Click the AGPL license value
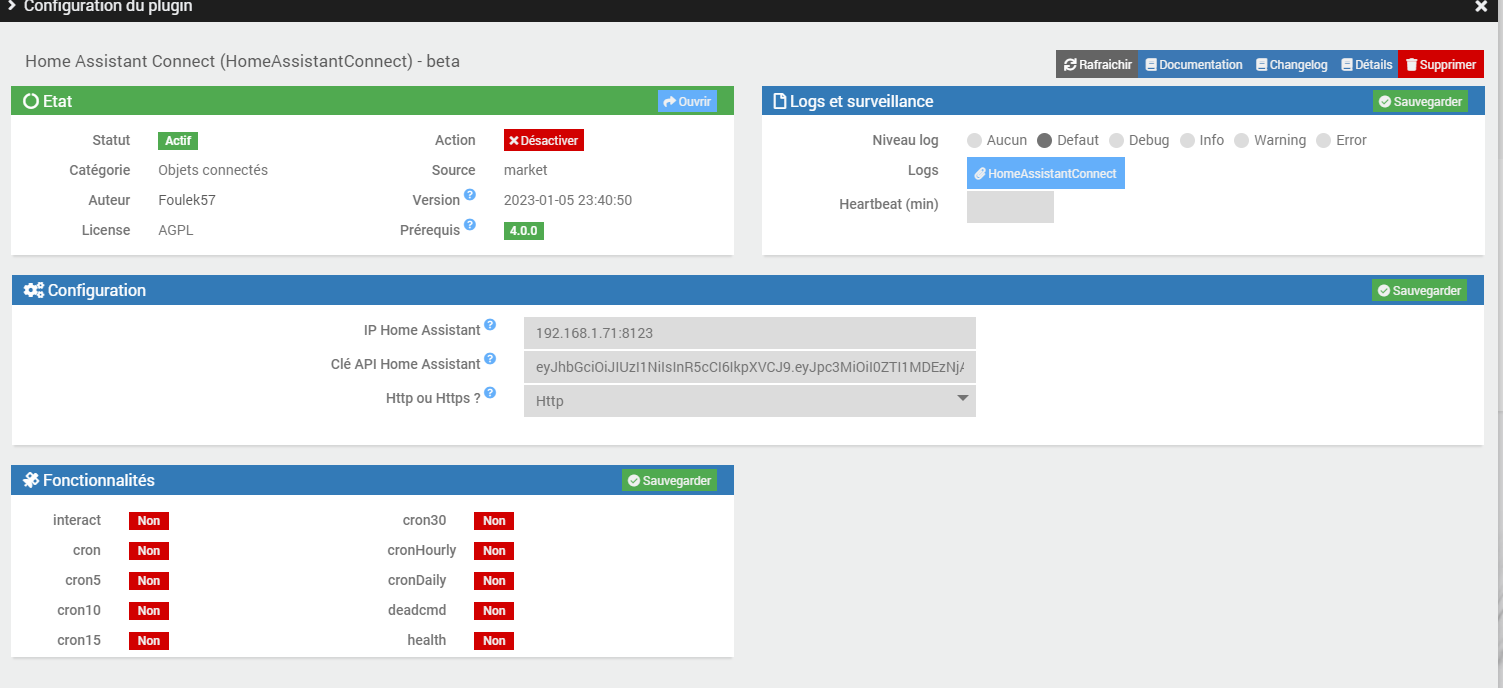Screen dimensions: 1503x688 point(176,230)
